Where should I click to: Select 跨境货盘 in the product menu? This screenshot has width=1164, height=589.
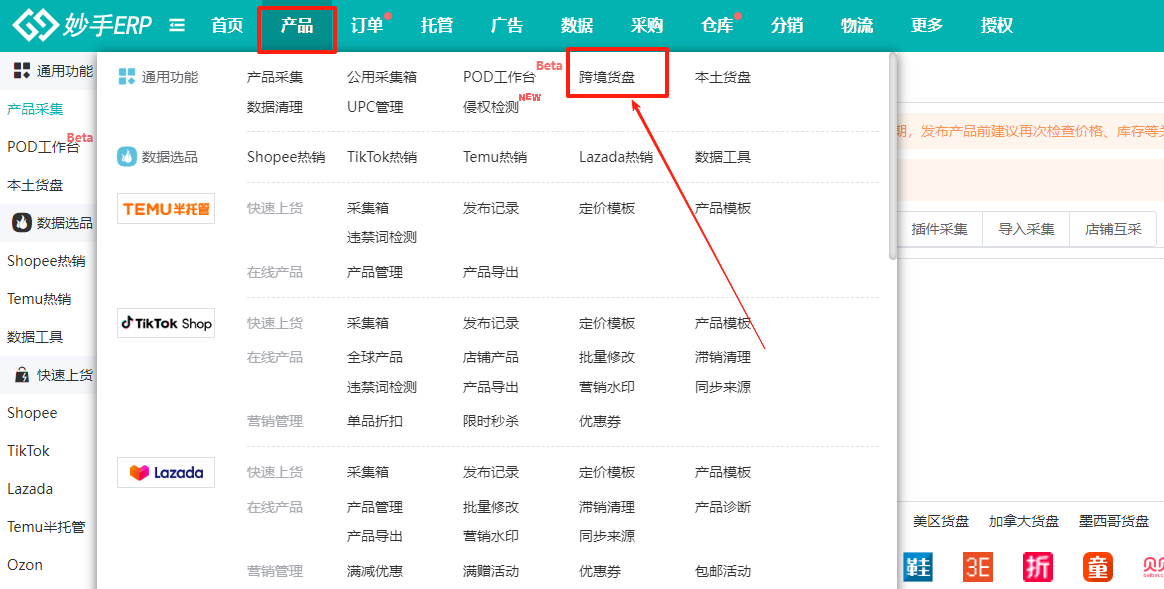[607, 77]
